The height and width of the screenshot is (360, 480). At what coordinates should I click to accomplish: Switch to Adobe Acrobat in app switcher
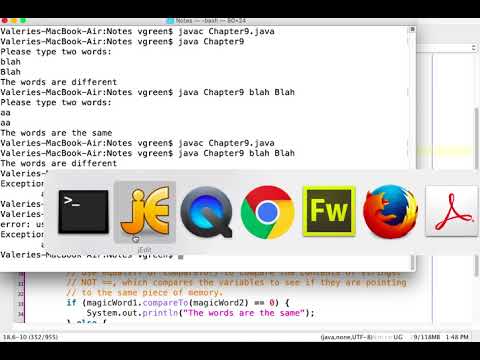click(452, 211)
